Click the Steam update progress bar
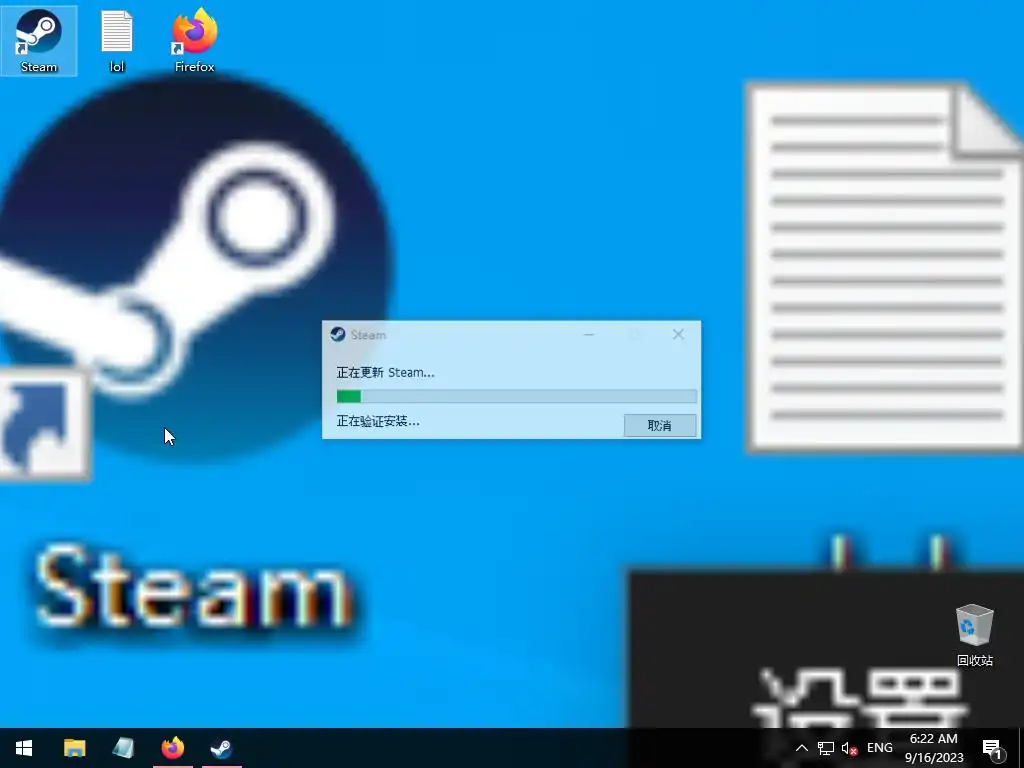This screenshot has height=768, width=1024. (517, 396)
